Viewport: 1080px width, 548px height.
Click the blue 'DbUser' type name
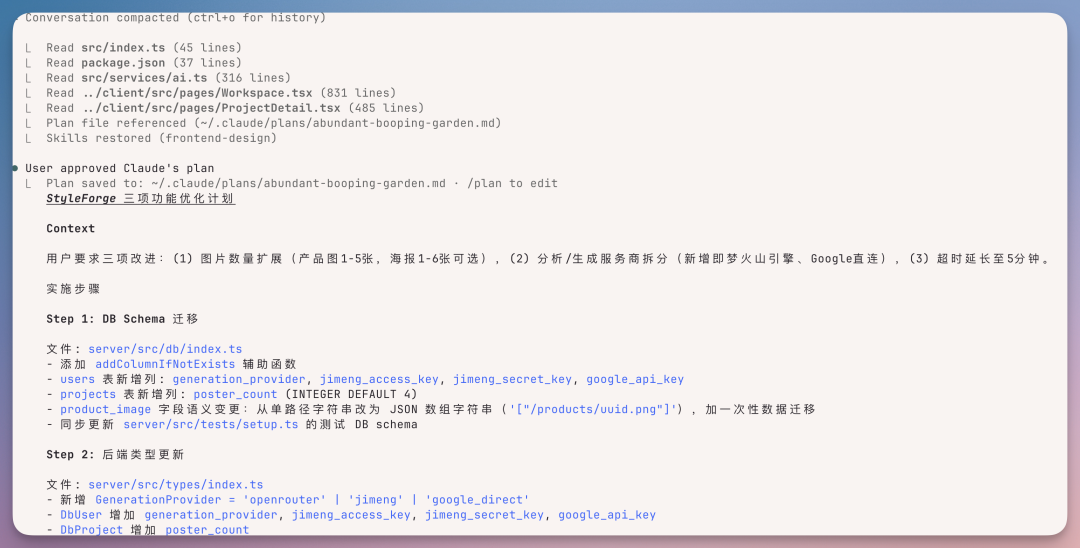(x=81, y=515)
